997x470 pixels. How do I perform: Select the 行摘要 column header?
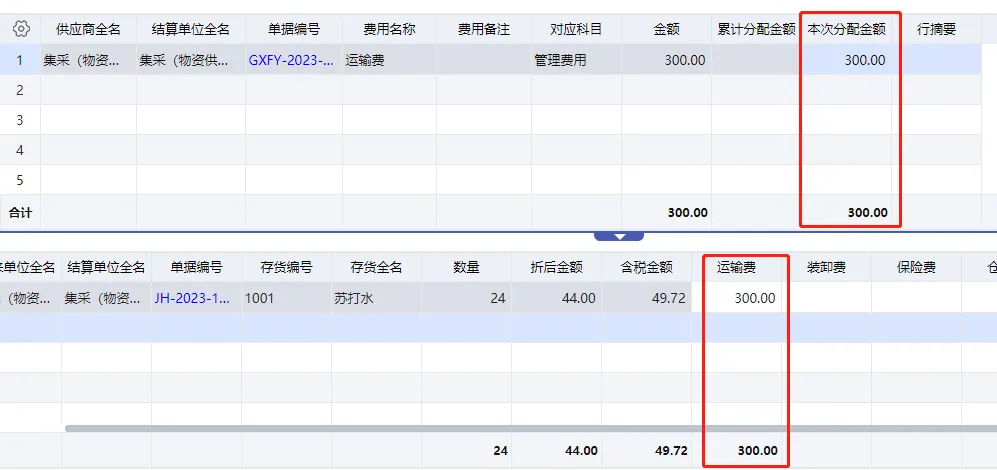point(937,29)
